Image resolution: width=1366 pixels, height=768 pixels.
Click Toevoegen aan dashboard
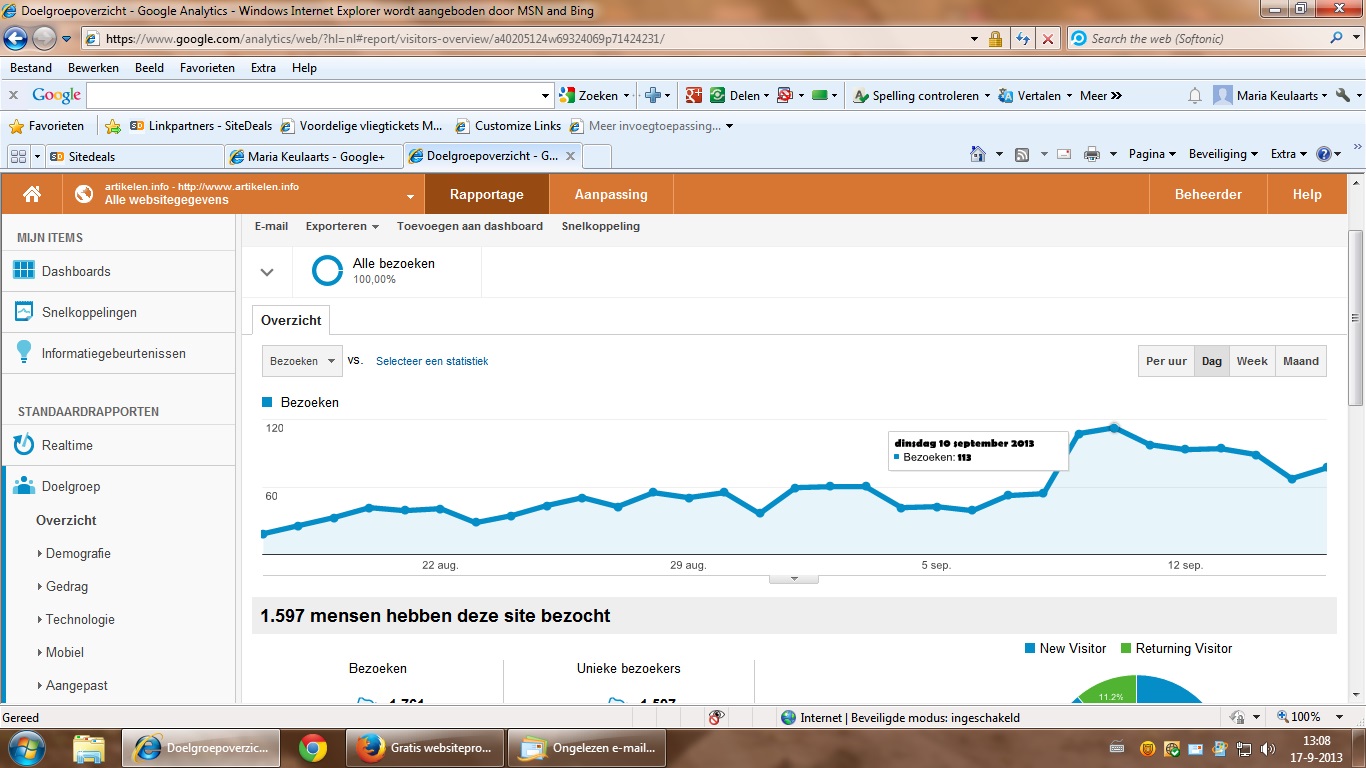[x=470, y=226]
